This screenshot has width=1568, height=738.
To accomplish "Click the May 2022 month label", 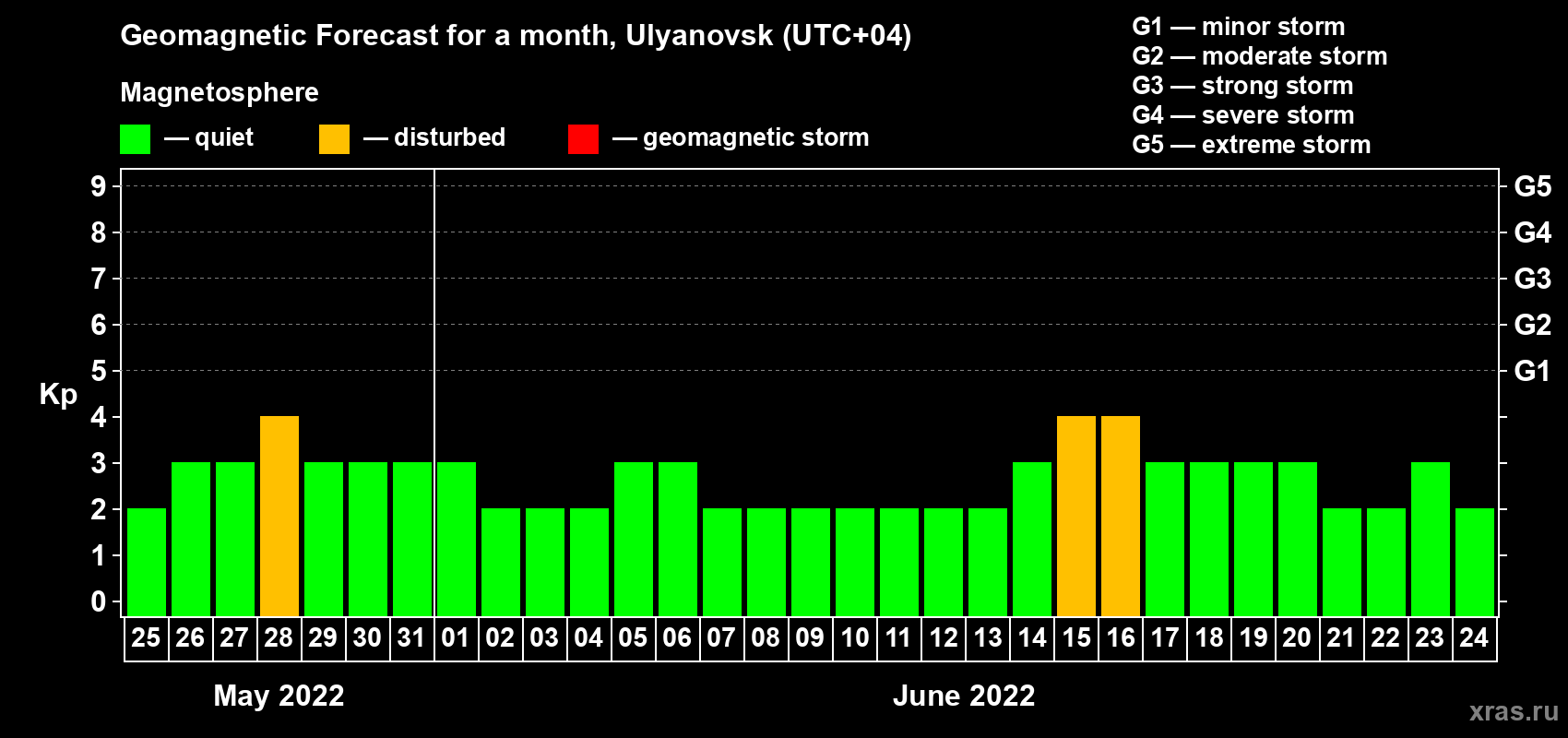I will coord(279,696).
